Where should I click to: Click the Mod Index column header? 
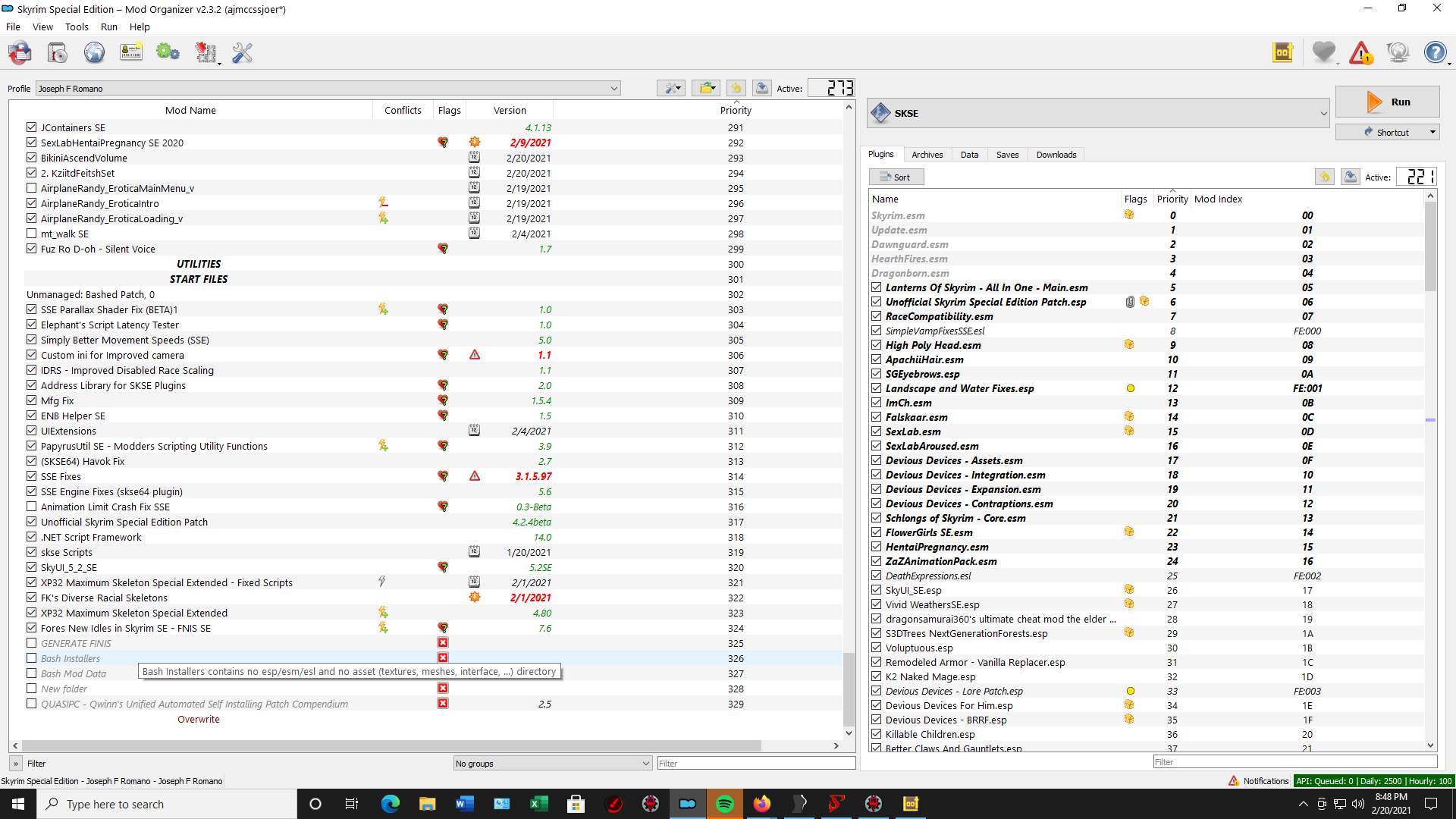coord(1218,199)
